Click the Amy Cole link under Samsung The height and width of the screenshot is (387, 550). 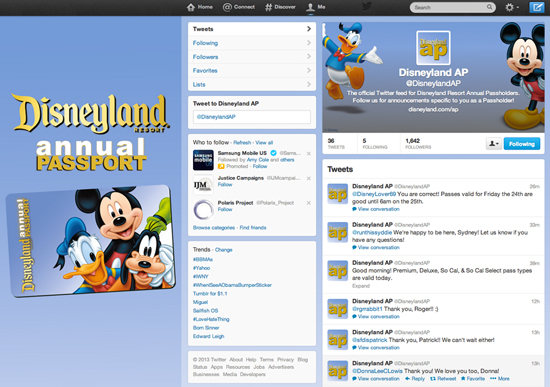258,160
